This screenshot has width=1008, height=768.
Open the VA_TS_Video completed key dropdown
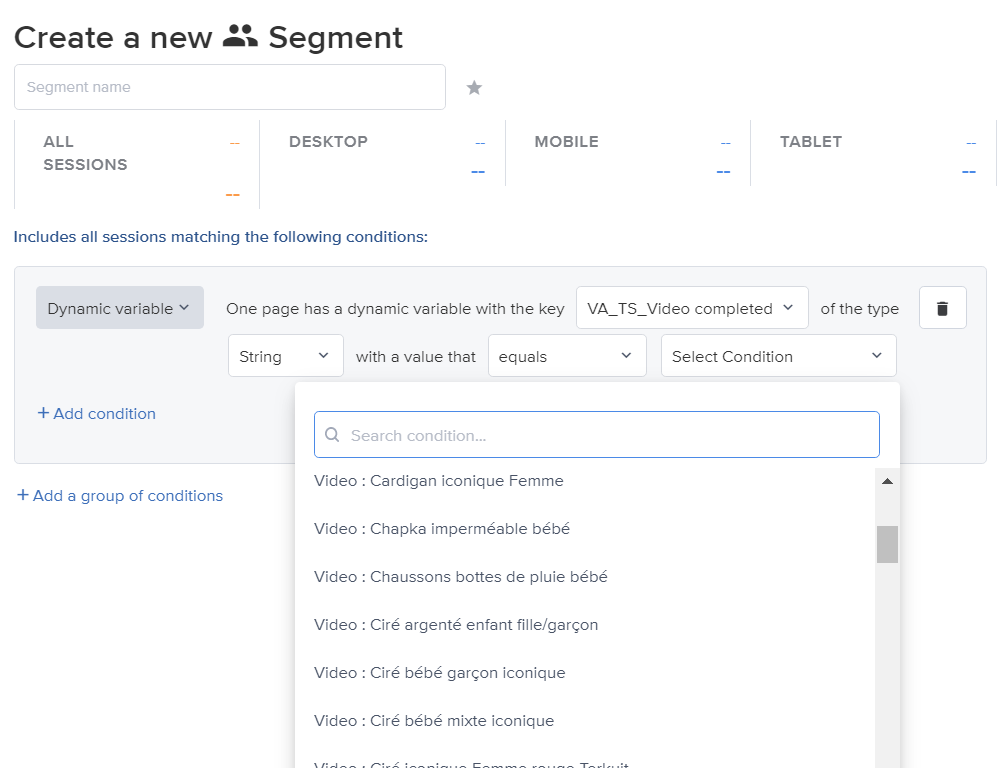click(x=692, y=307)
